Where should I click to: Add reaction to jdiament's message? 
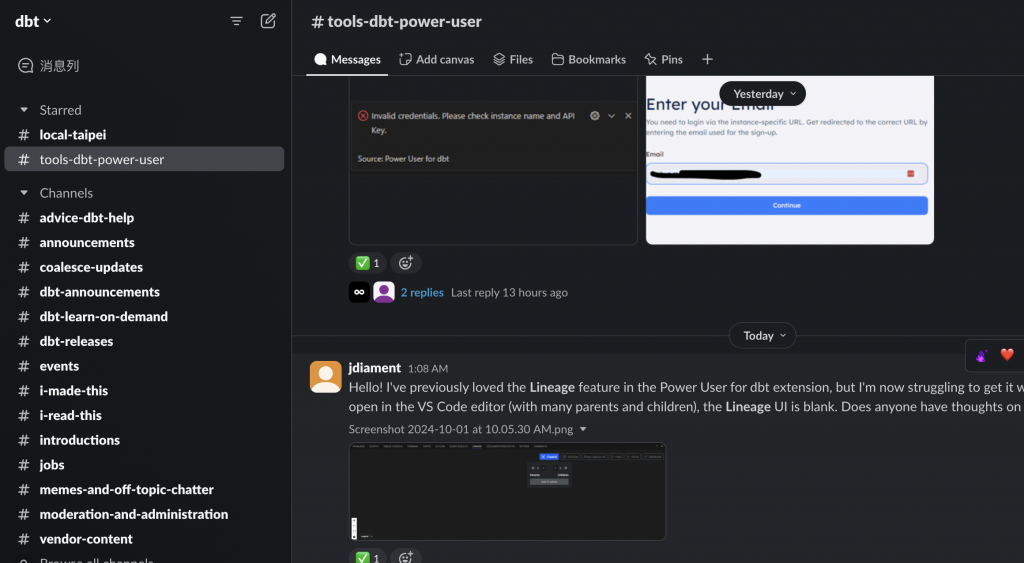[406, 557]
